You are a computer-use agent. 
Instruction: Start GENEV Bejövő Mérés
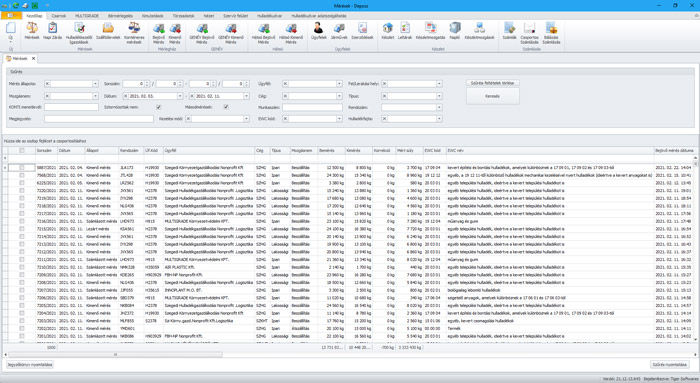click(x=202, y=33)
